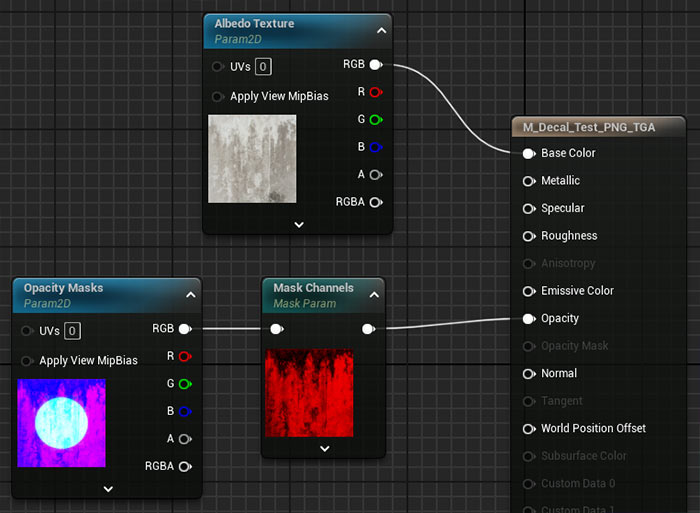Click the red R output pin on Albedo Texture
The width and height of the screenshot is (700, 513).
pyautogui.click(x=375, y=92)
